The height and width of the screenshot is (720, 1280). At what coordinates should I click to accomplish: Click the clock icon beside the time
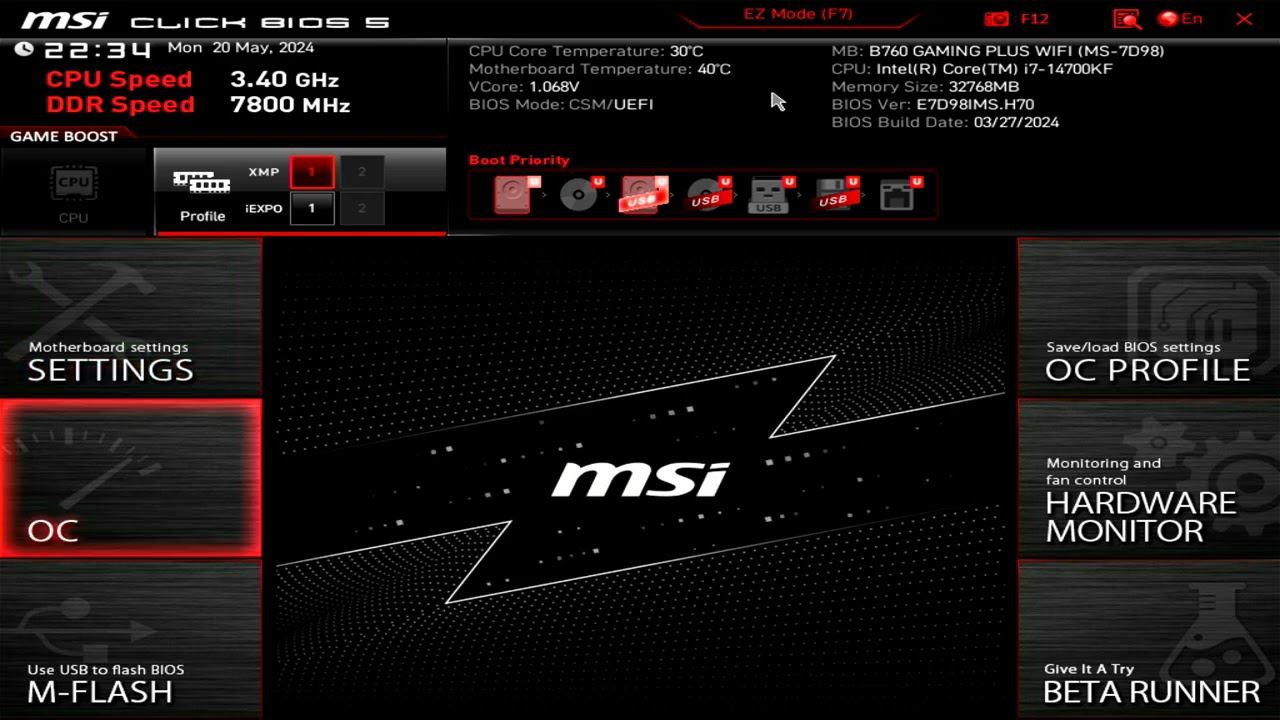pos(24,49)
